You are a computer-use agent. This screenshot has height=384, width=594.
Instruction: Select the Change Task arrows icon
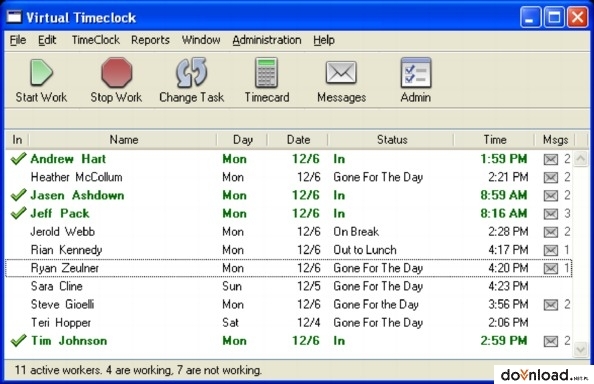[x=191, y=72]
